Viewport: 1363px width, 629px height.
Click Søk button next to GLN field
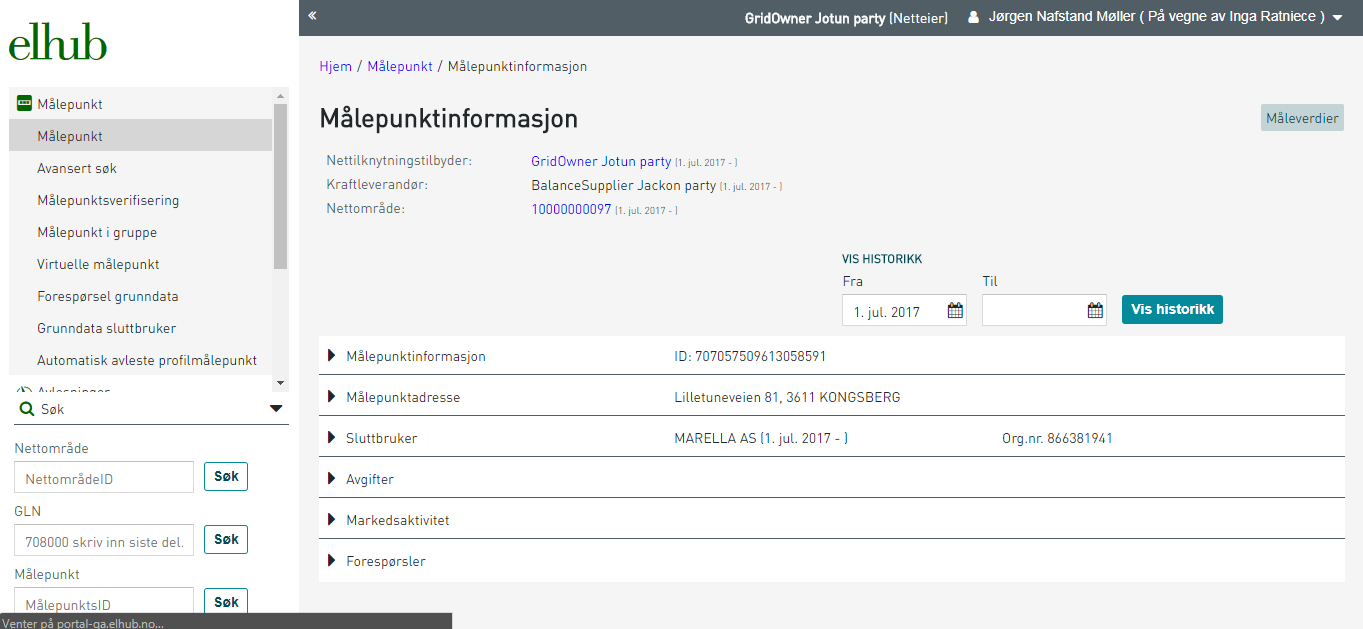pyautogui.click(x=226, y=540)
